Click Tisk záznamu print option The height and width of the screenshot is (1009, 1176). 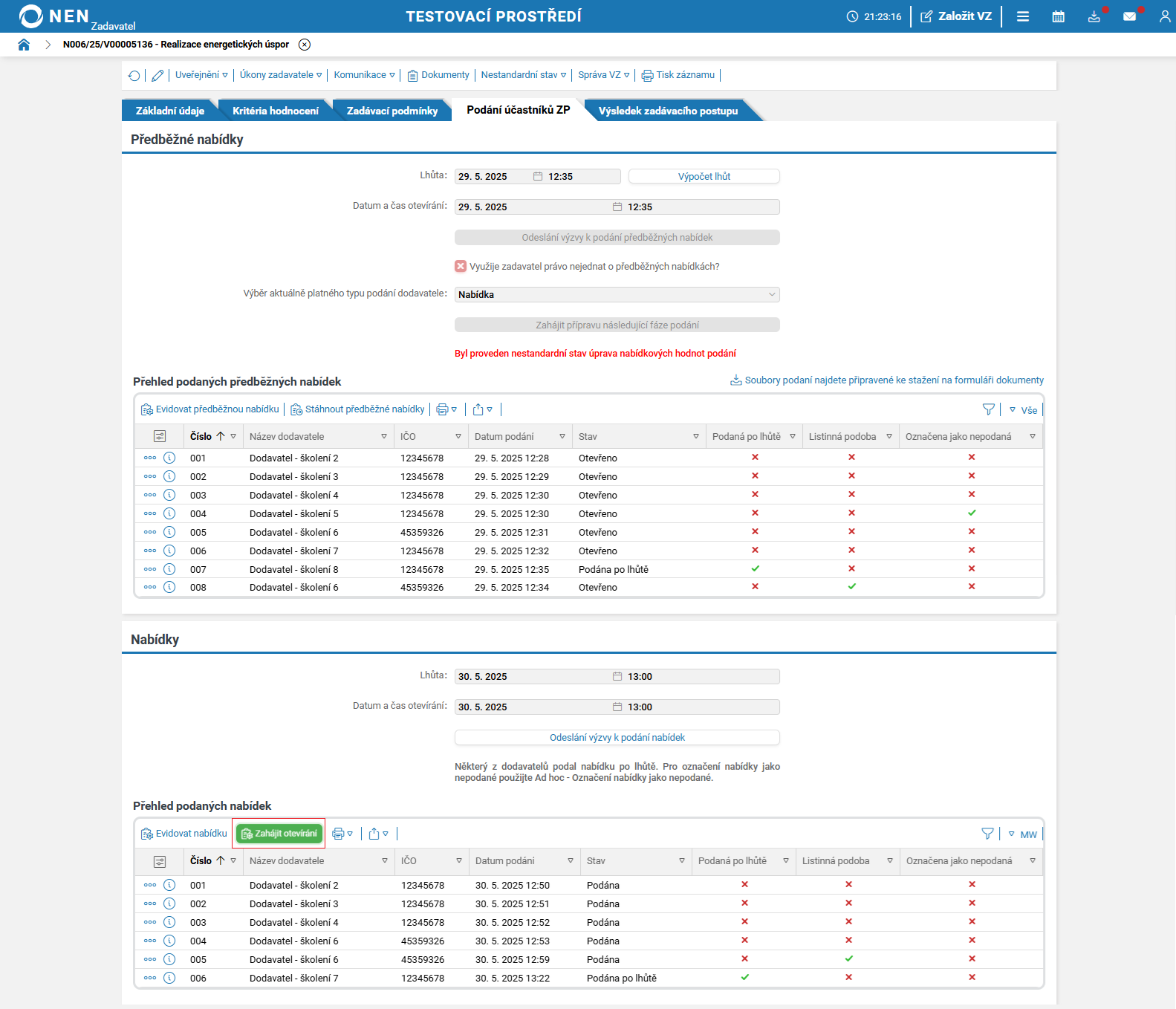coord(678,75)
